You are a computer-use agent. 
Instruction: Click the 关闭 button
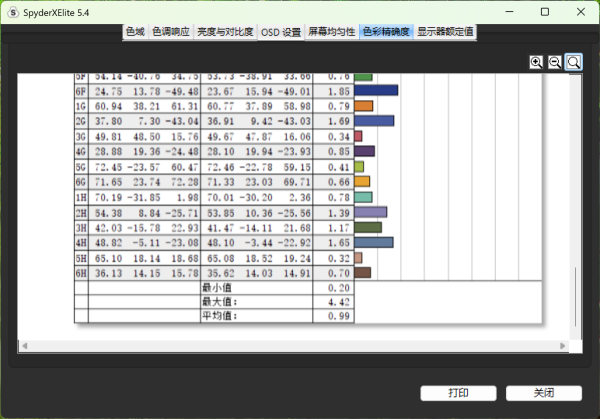544,393
